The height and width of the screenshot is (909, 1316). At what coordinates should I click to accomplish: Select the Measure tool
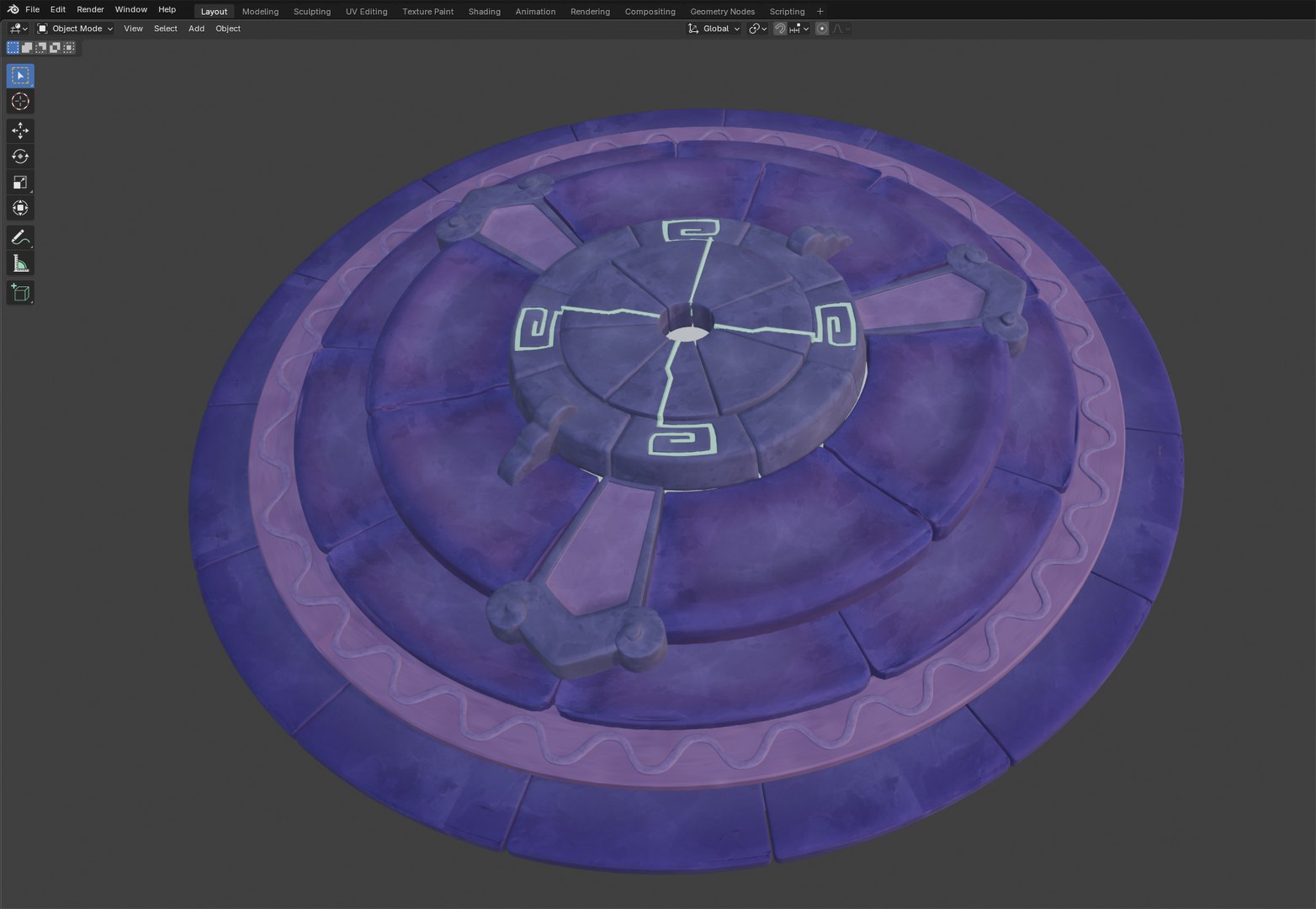(20, 263)
